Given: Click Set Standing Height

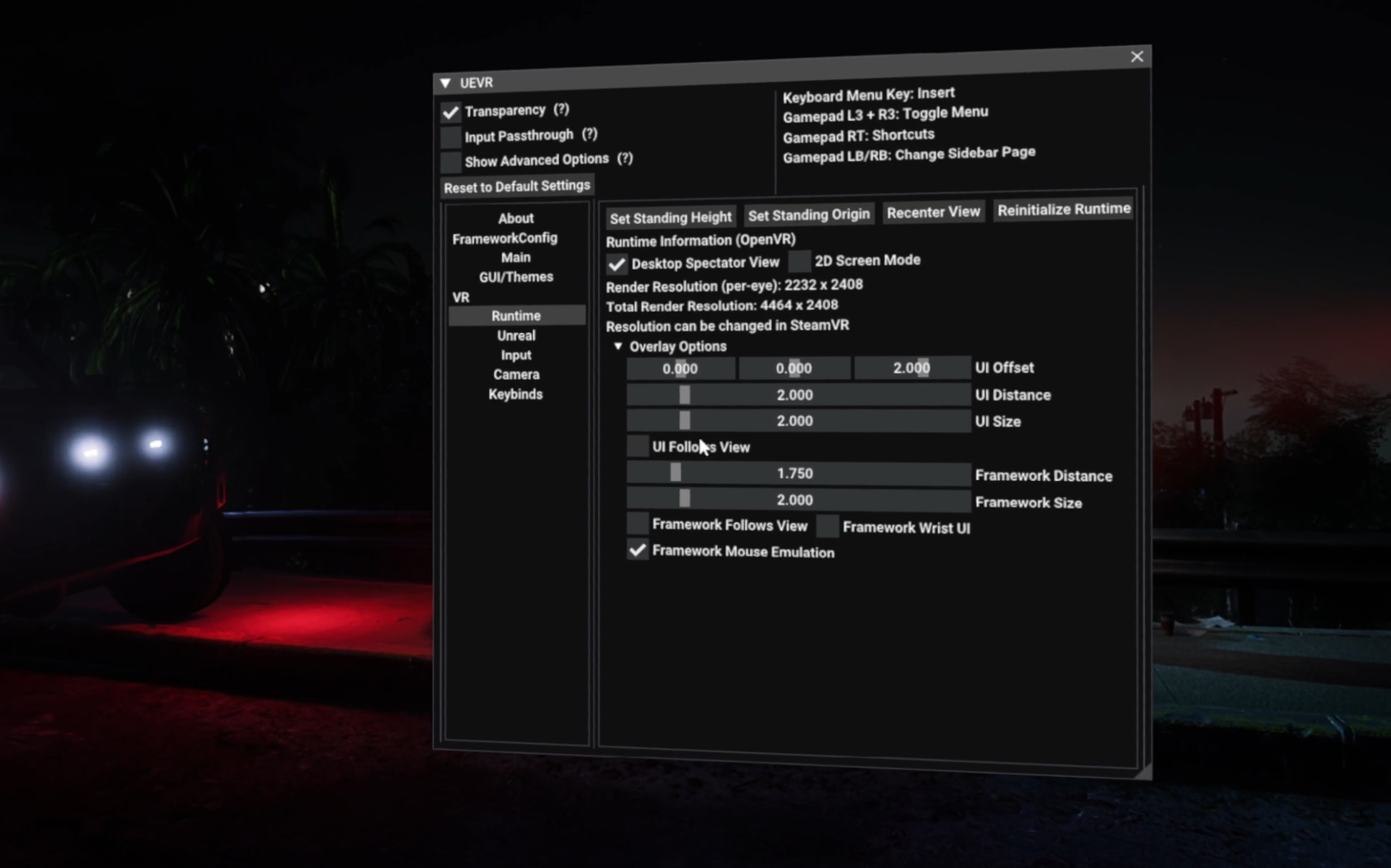Looking at the screenshot, I should coord(669,217).
